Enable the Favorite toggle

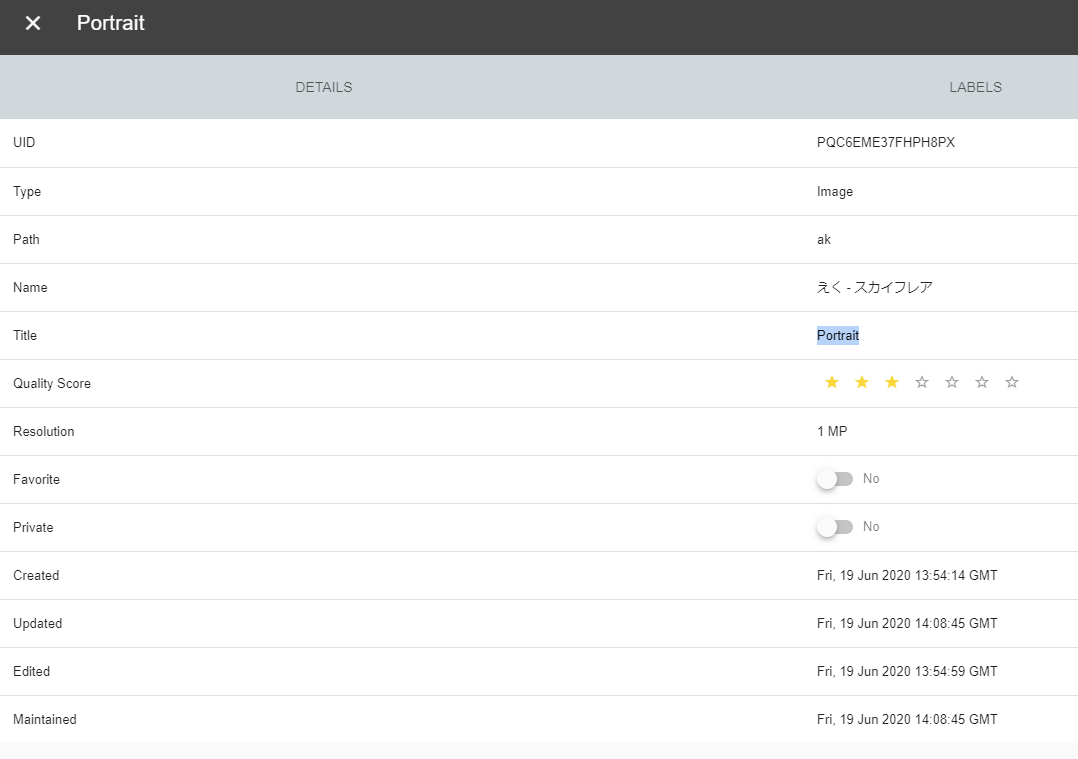[835, 479]
